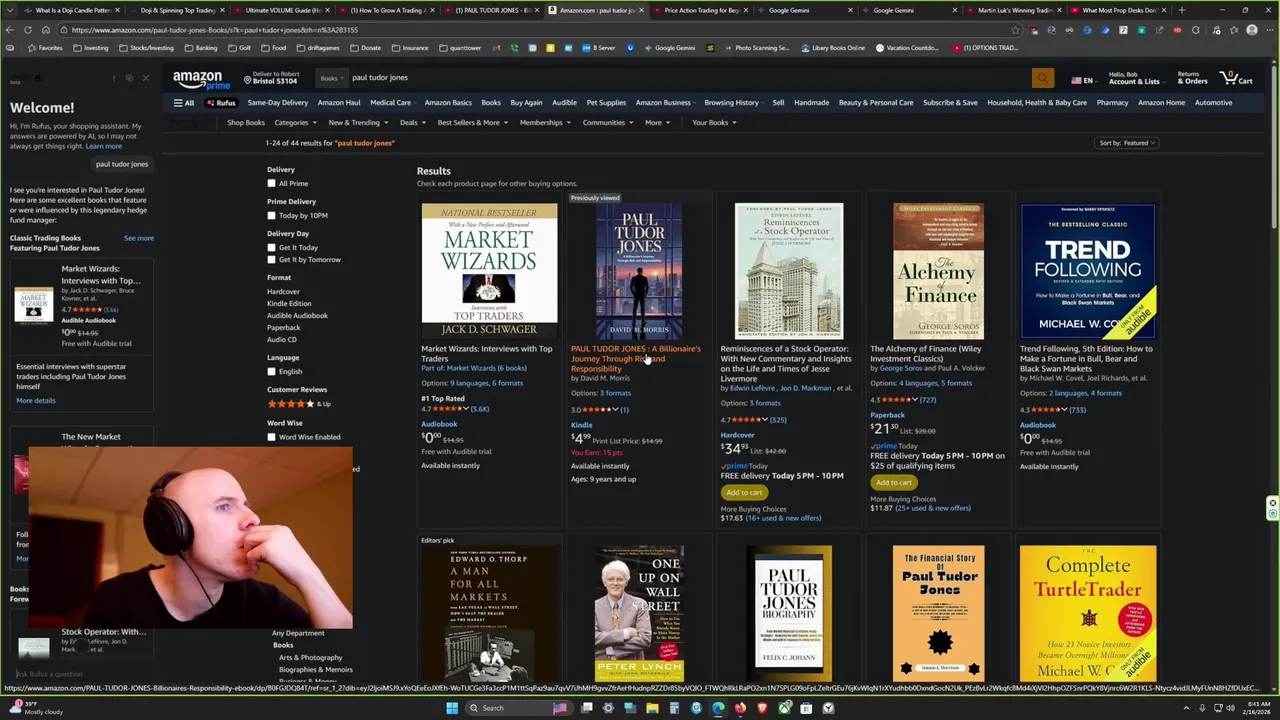Check Get It by Tomorrow filter
The width and height of the screenshot is (1280, 720).
271,260
